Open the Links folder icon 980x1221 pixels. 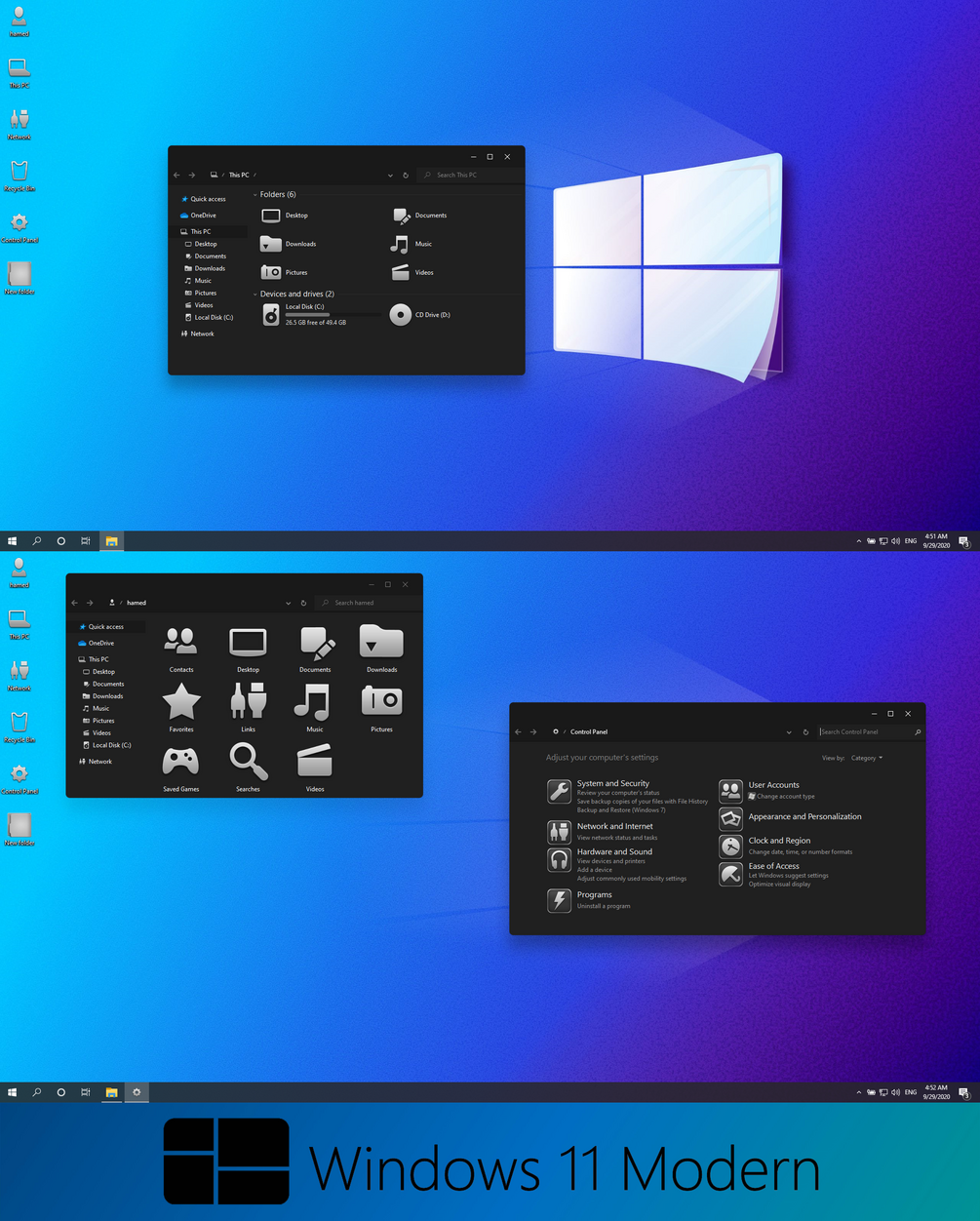[248, 708]
